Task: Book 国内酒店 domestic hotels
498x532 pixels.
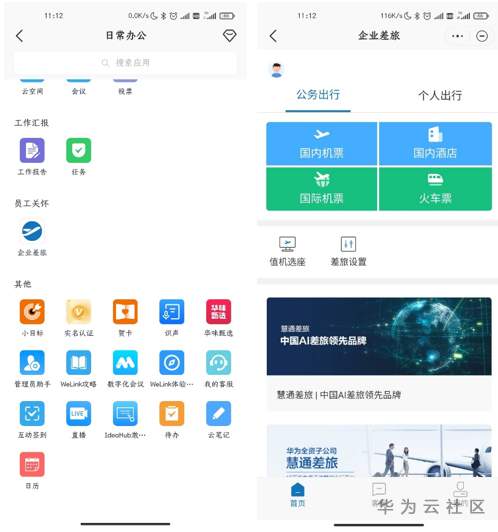Action: click(x=435, y=144)
